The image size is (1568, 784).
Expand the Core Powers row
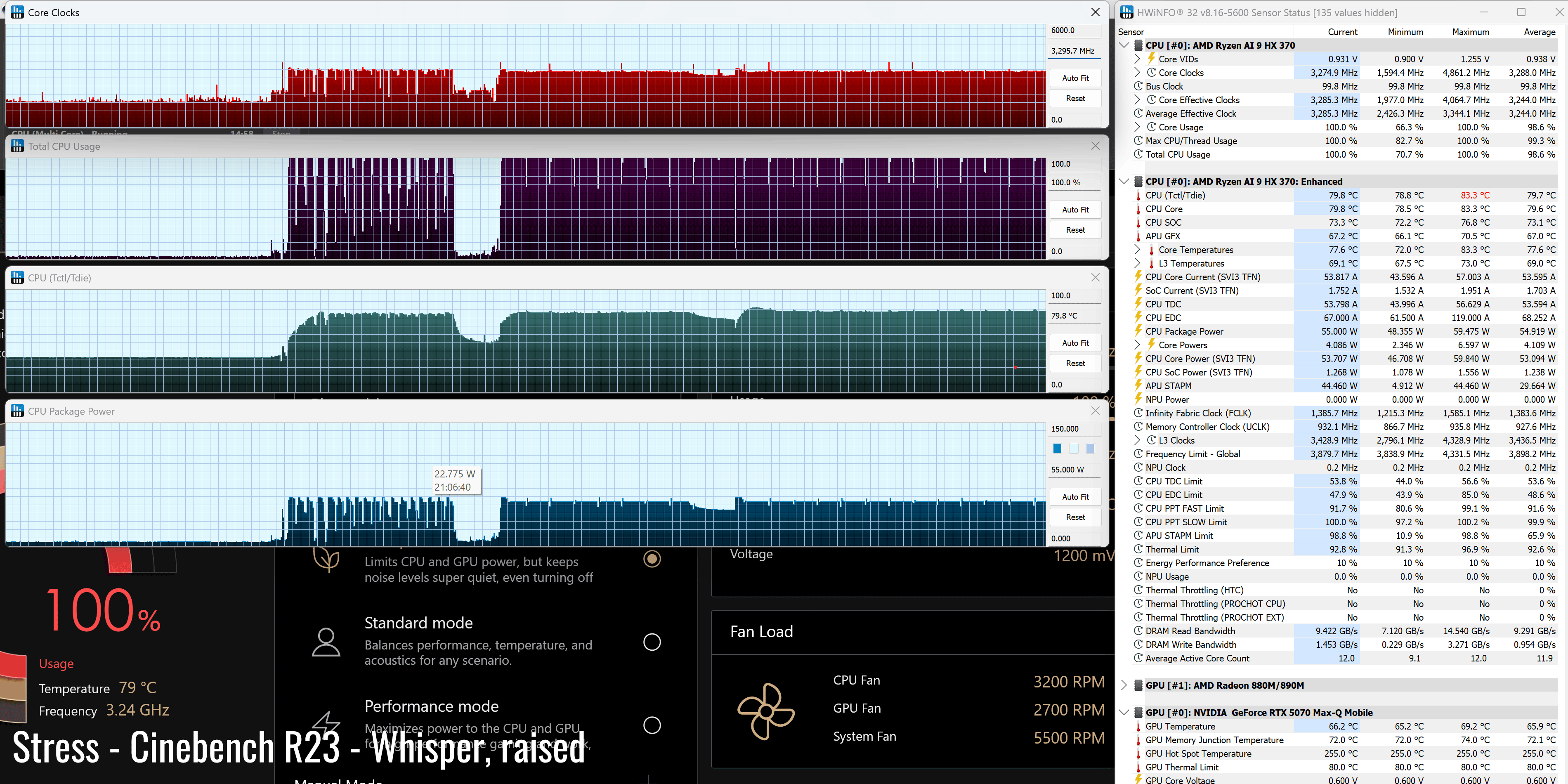[x=1137, y=345]
